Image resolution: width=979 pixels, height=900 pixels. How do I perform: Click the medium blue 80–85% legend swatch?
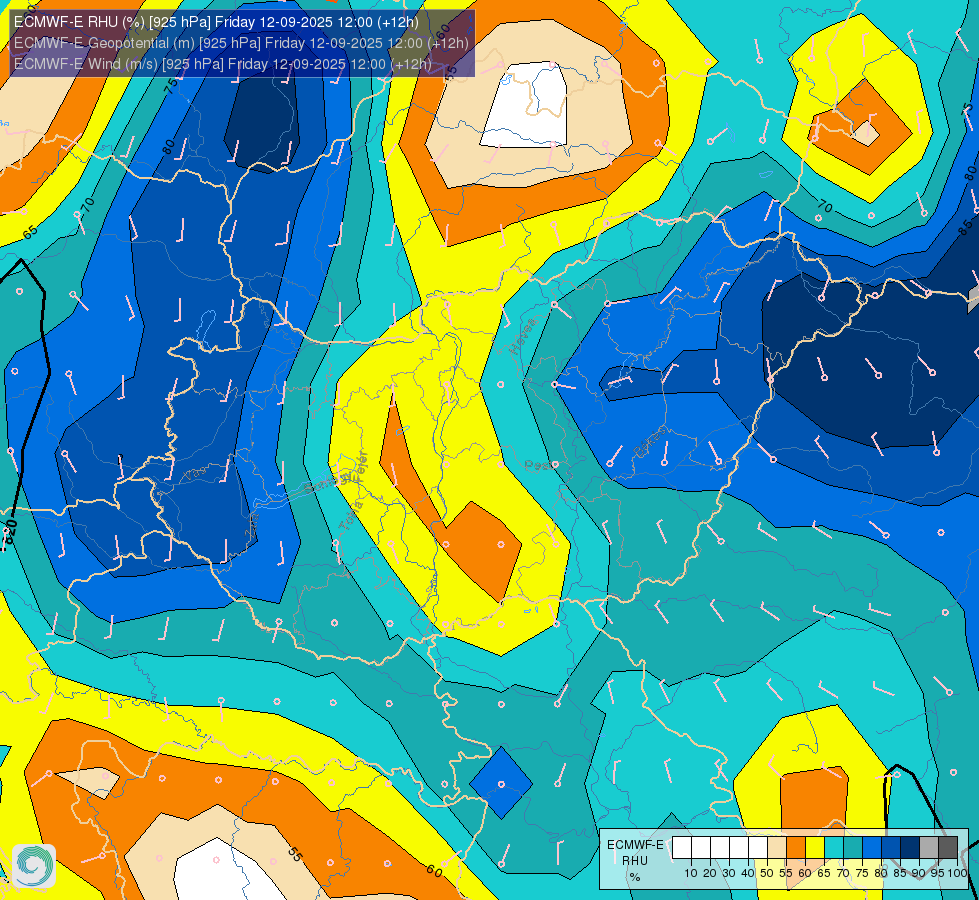[891, 848]
